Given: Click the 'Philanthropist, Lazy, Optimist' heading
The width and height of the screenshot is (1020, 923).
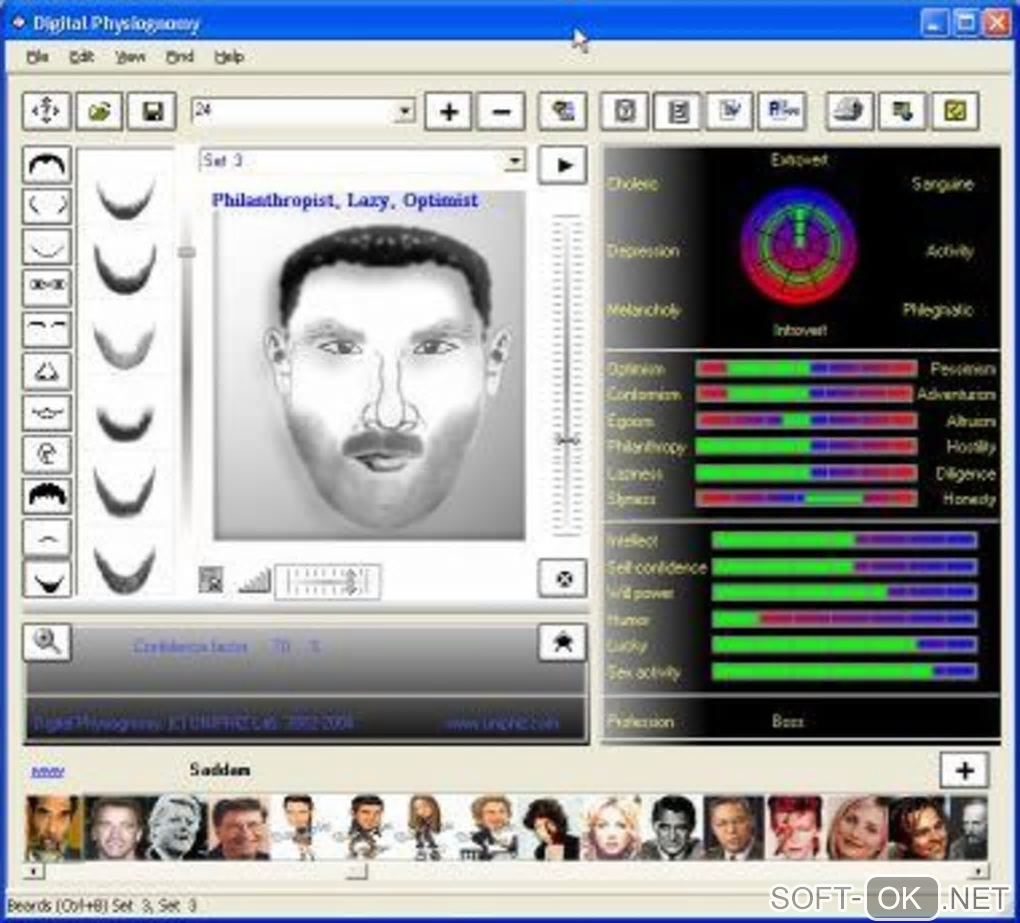Looking at the screenshot, I should click(x=345, y=200).
